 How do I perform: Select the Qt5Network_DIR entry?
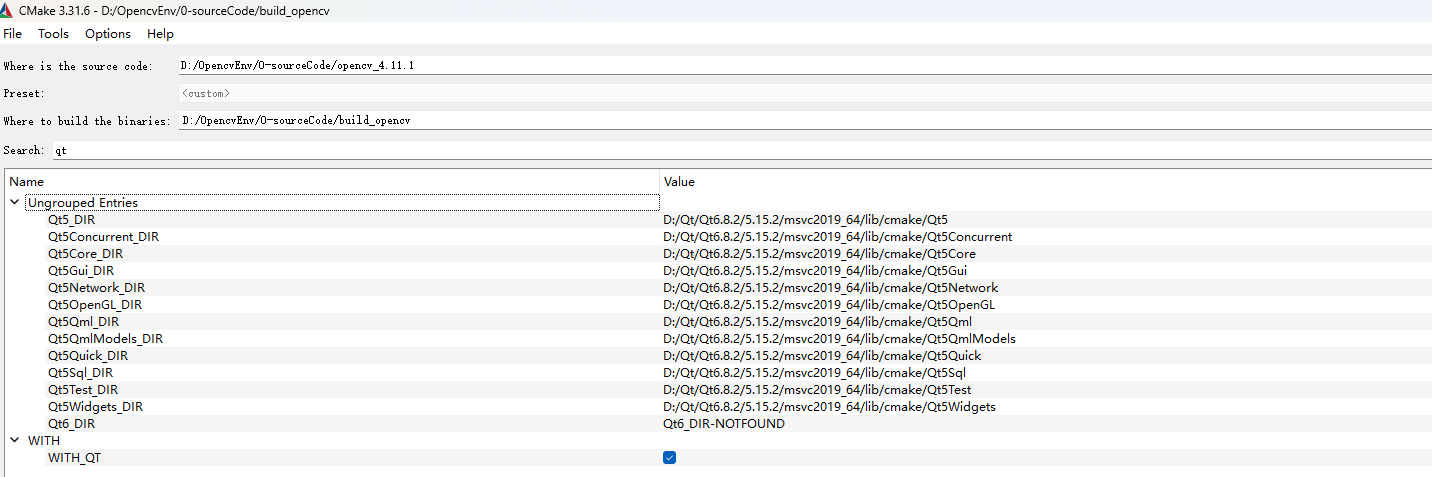point(97,288)
